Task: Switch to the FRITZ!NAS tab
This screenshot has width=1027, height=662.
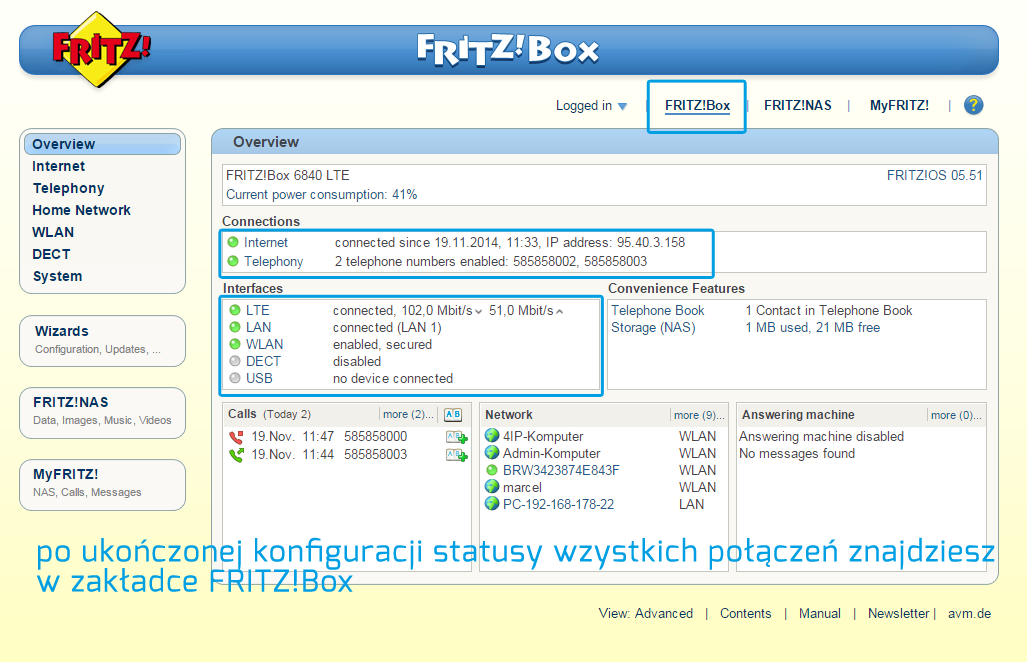Action: 797,104
